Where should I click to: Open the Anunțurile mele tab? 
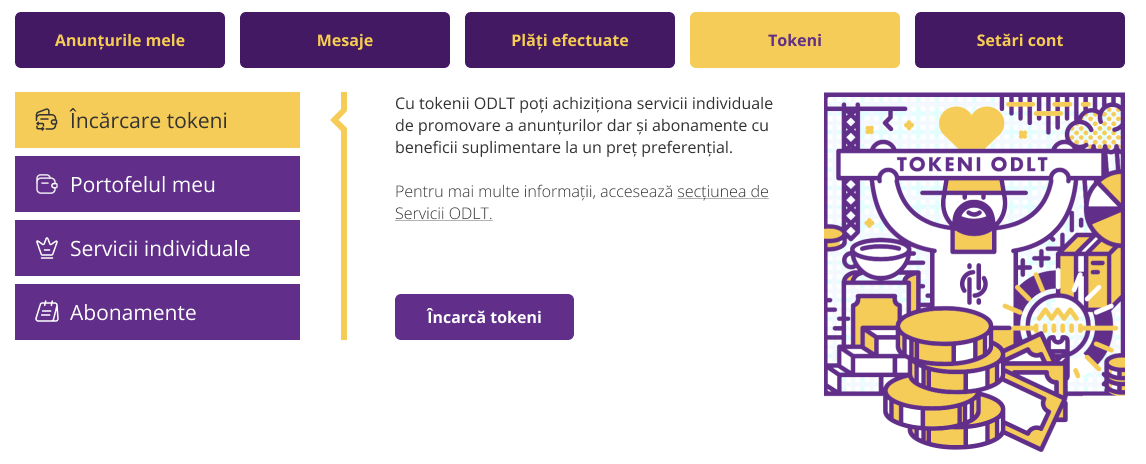coord(120,40)
